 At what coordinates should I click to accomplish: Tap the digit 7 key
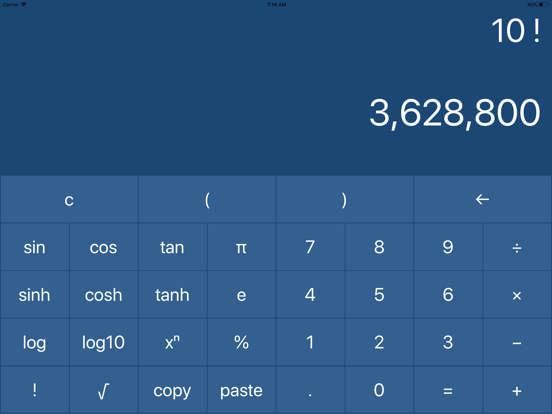coord(310,247)
